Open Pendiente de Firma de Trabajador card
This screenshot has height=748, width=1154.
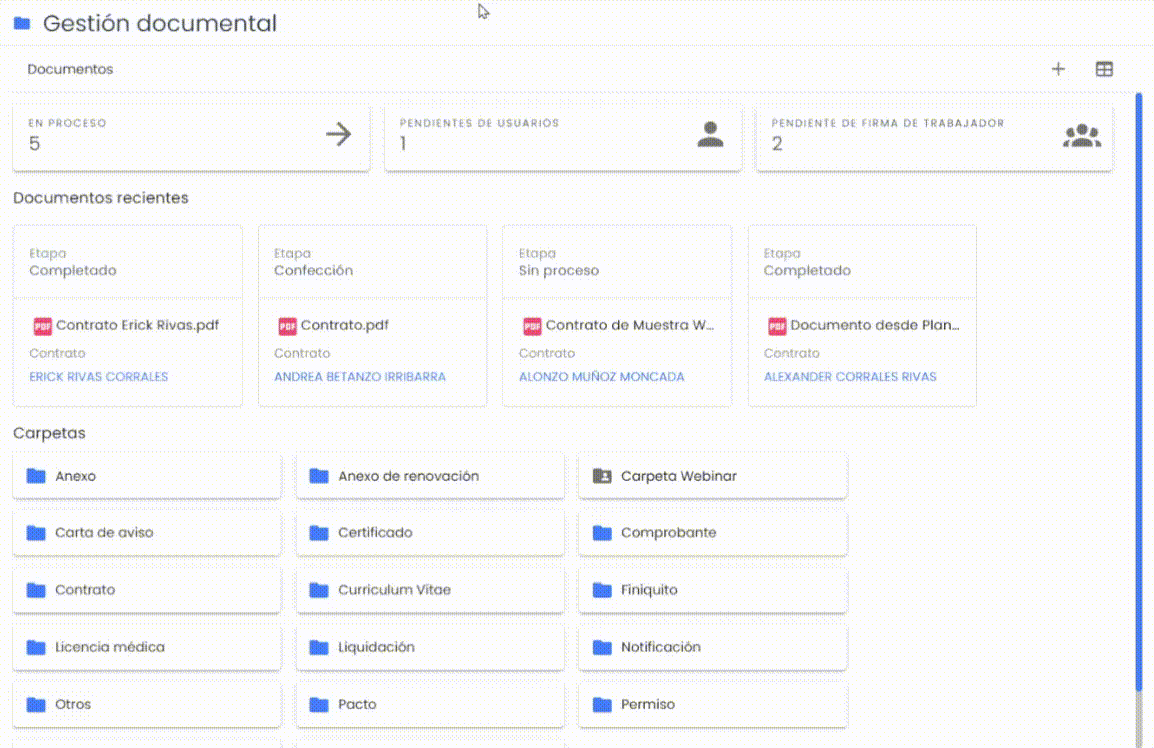tap(935, 138)
